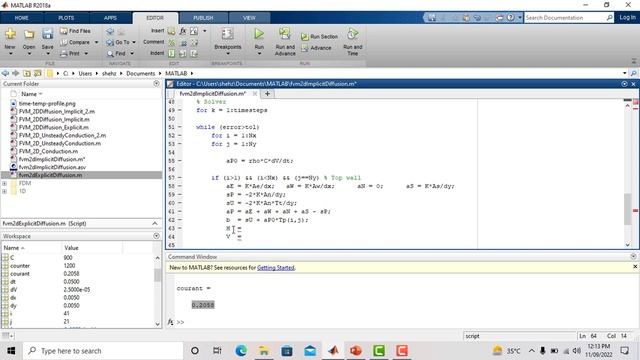Viewport: 640px width, 360px height.
Task: Click the New file icon
Action: click(10, 35)
